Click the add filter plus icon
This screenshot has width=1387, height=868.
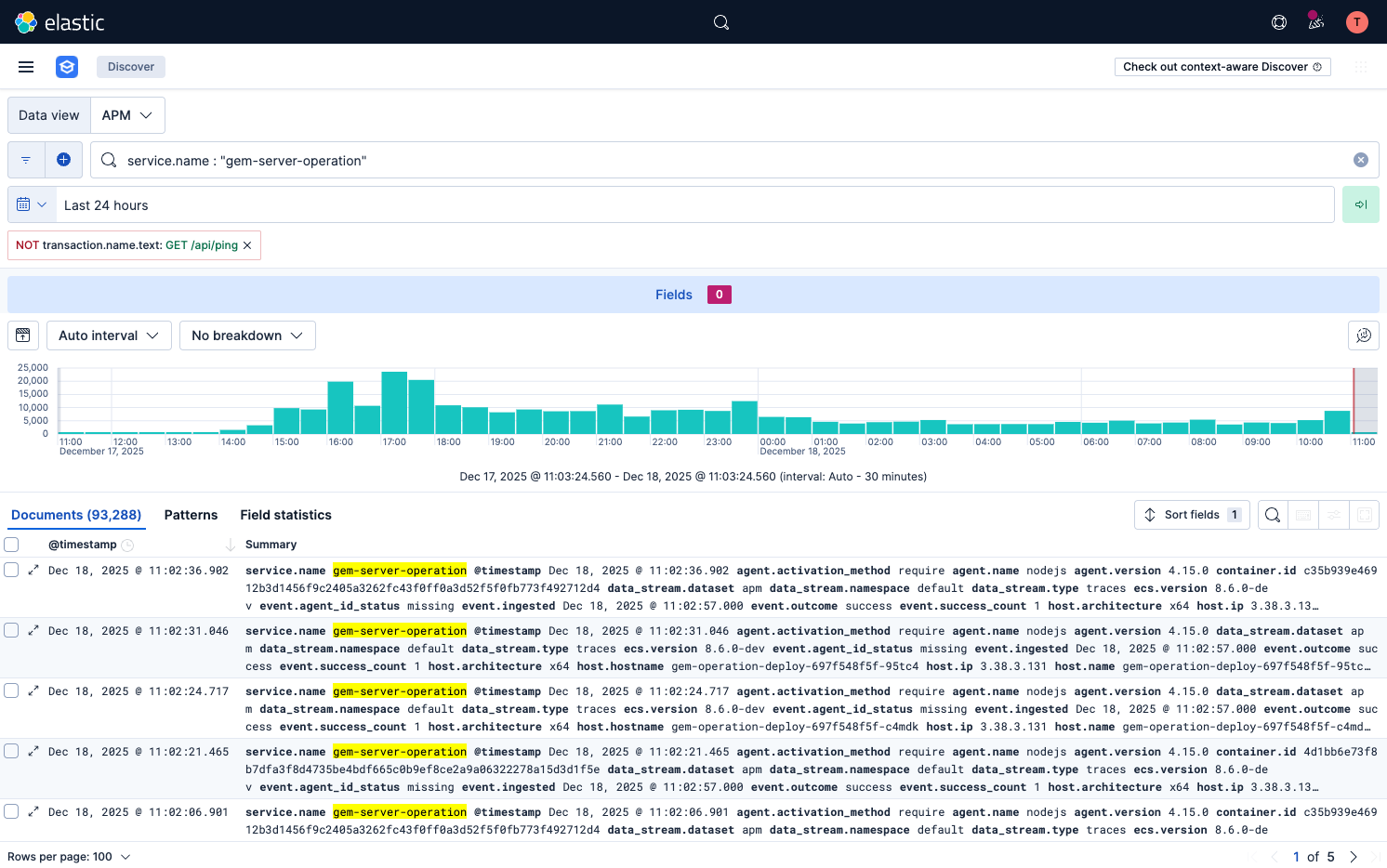pyautogui.click(x=63, y=160)
